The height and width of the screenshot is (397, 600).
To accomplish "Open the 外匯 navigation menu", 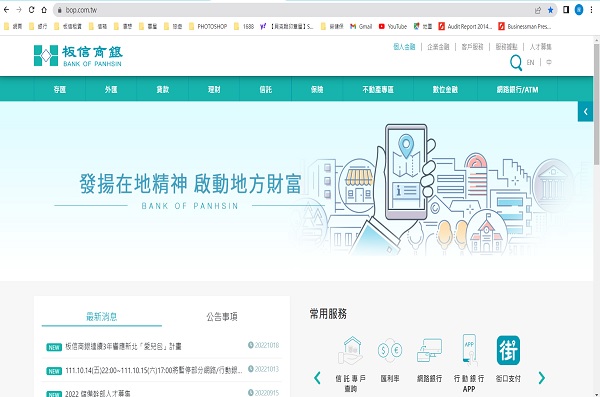I will pyautogui.click(x=111, y=89).
